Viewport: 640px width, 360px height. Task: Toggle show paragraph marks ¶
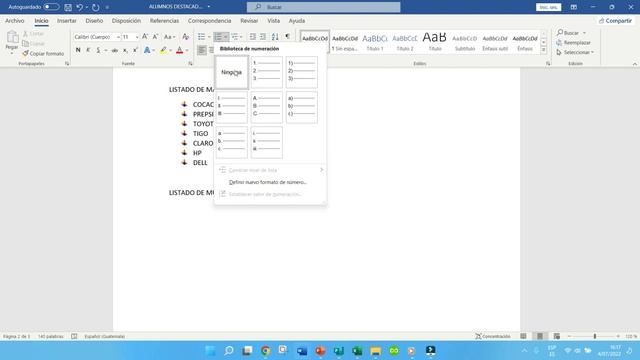pos(287,37)
